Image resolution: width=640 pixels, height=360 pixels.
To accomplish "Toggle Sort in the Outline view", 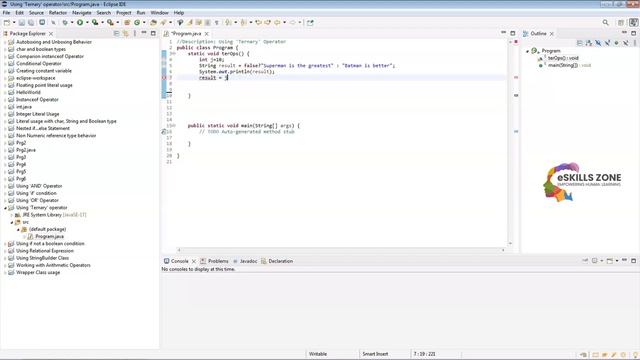I will (589, 42).
